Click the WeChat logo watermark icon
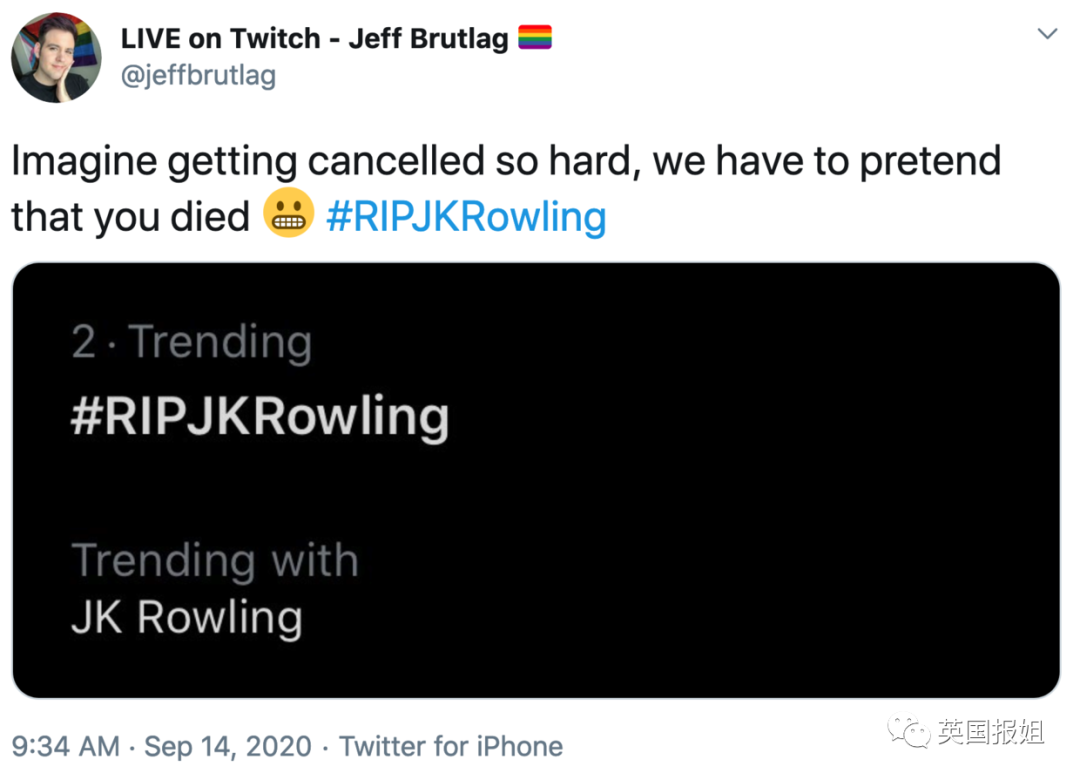The width and height of the screenshot is (1080, 780). (908, 733)
